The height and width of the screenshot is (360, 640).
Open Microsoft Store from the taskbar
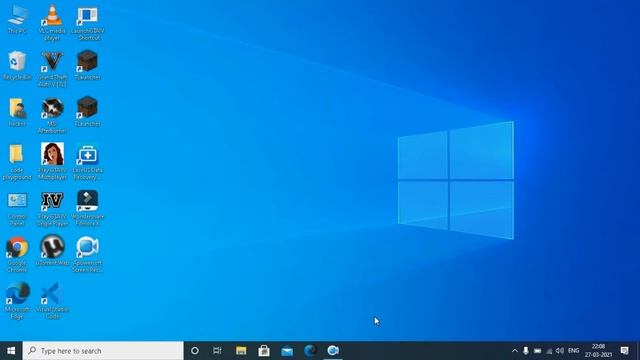click(264, 351)
